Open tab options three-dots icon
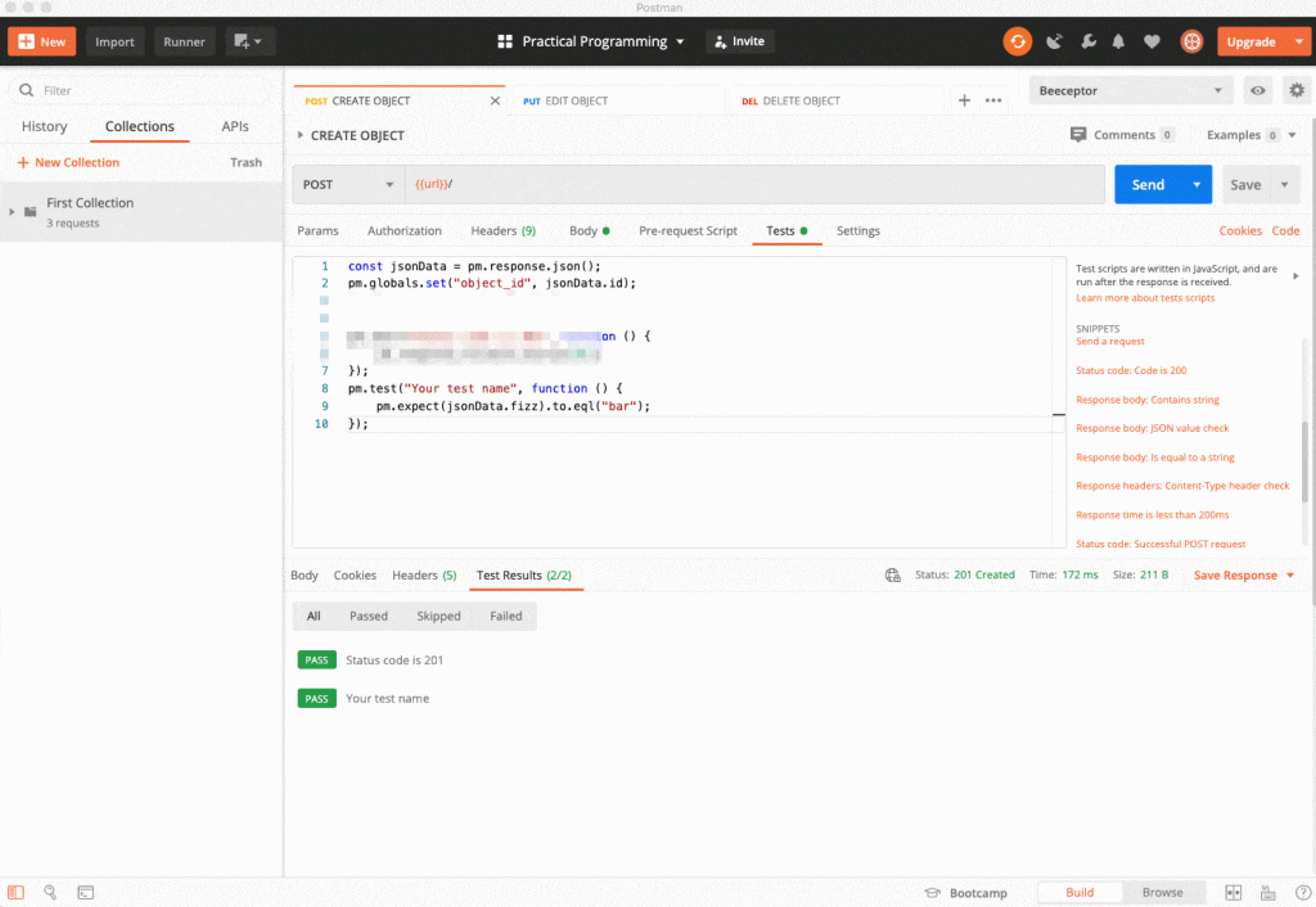The width and height of the screenshot is (1316, 907). point(993,101)
